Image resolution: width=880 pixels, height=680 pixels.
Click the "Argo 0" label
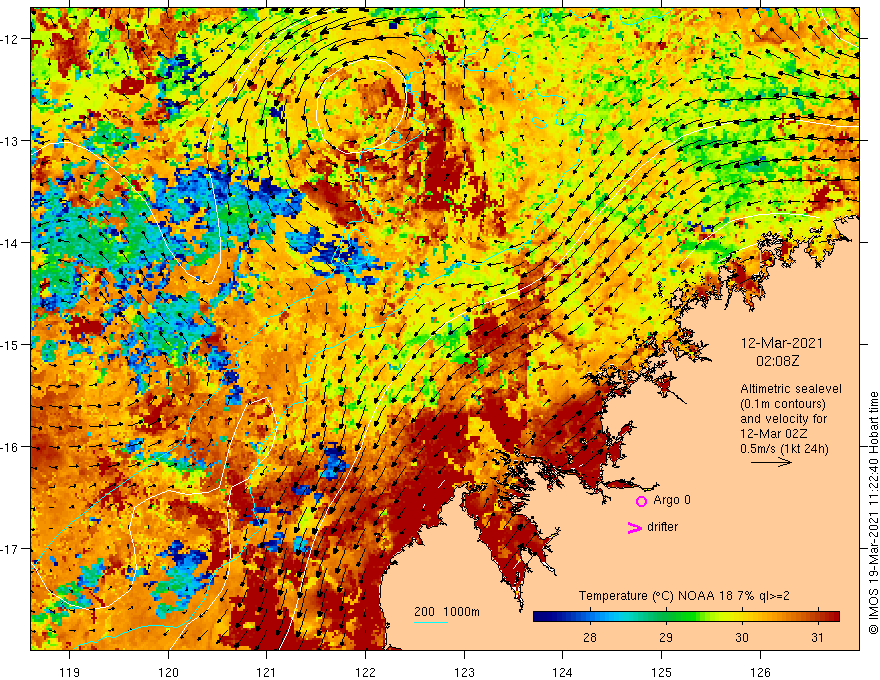click(672, 500)
